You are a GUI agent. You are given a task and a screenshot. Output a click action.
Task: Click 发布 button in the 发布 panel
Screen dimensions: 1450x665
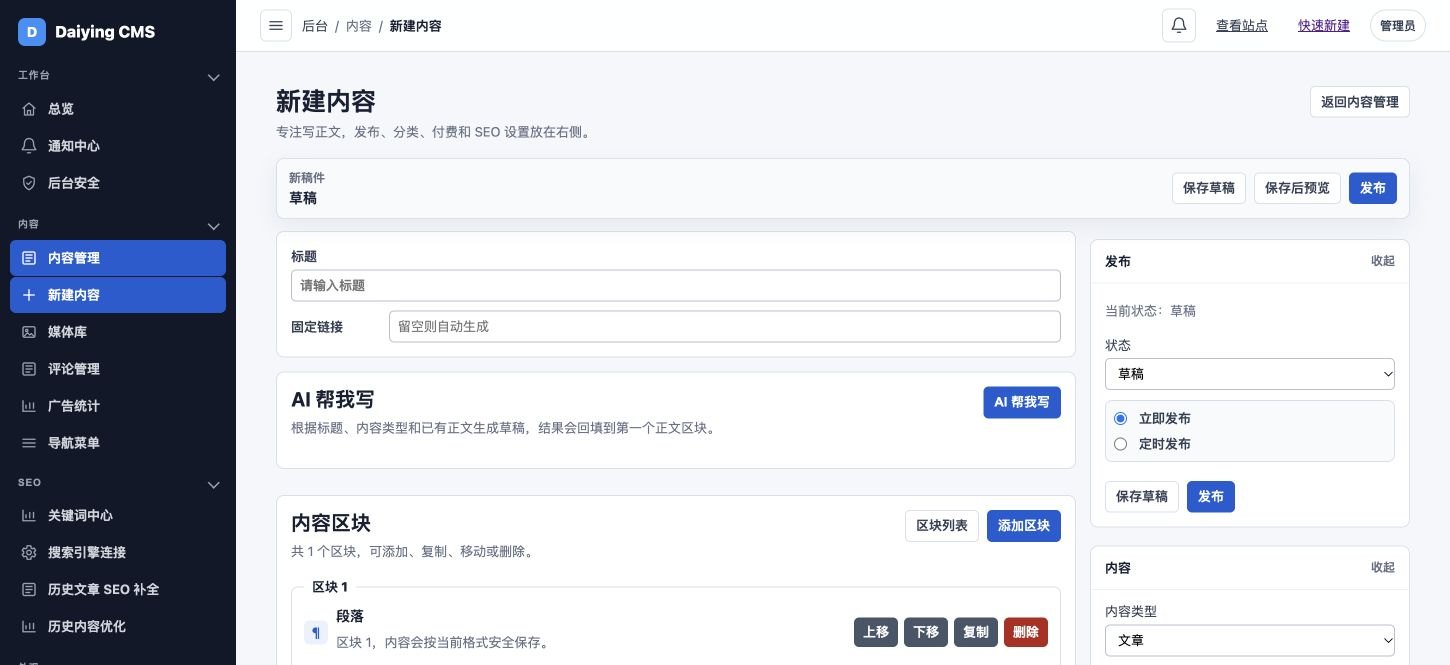pos(1211,497)
